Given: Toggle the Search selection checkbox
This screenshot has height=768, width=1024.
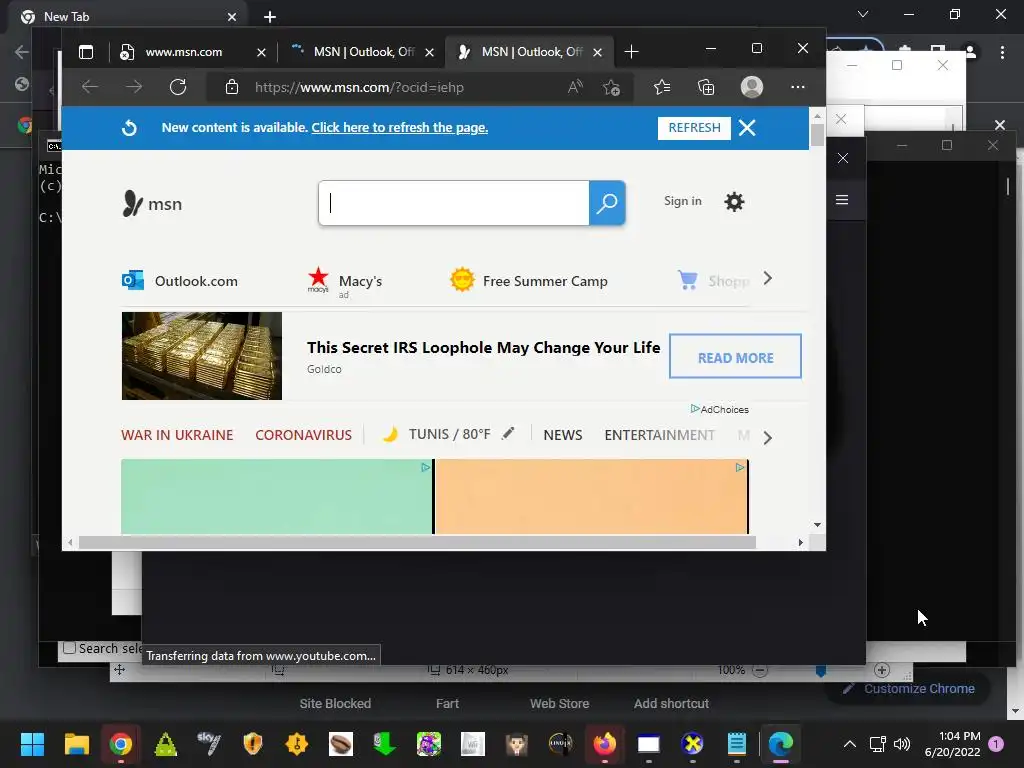Looking at the screenshot, I should pos(69,648).
